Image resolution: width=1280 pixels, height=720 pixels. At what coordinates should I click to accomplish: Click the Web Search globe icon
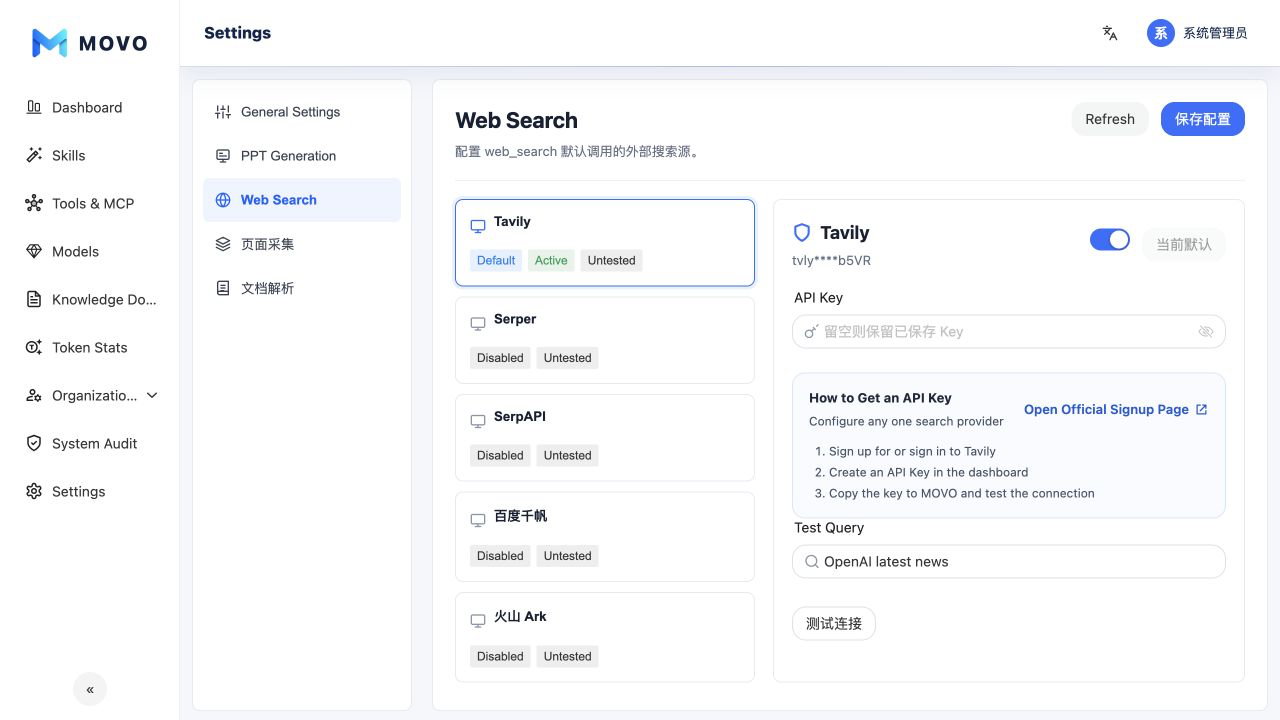tap(223, 200)
